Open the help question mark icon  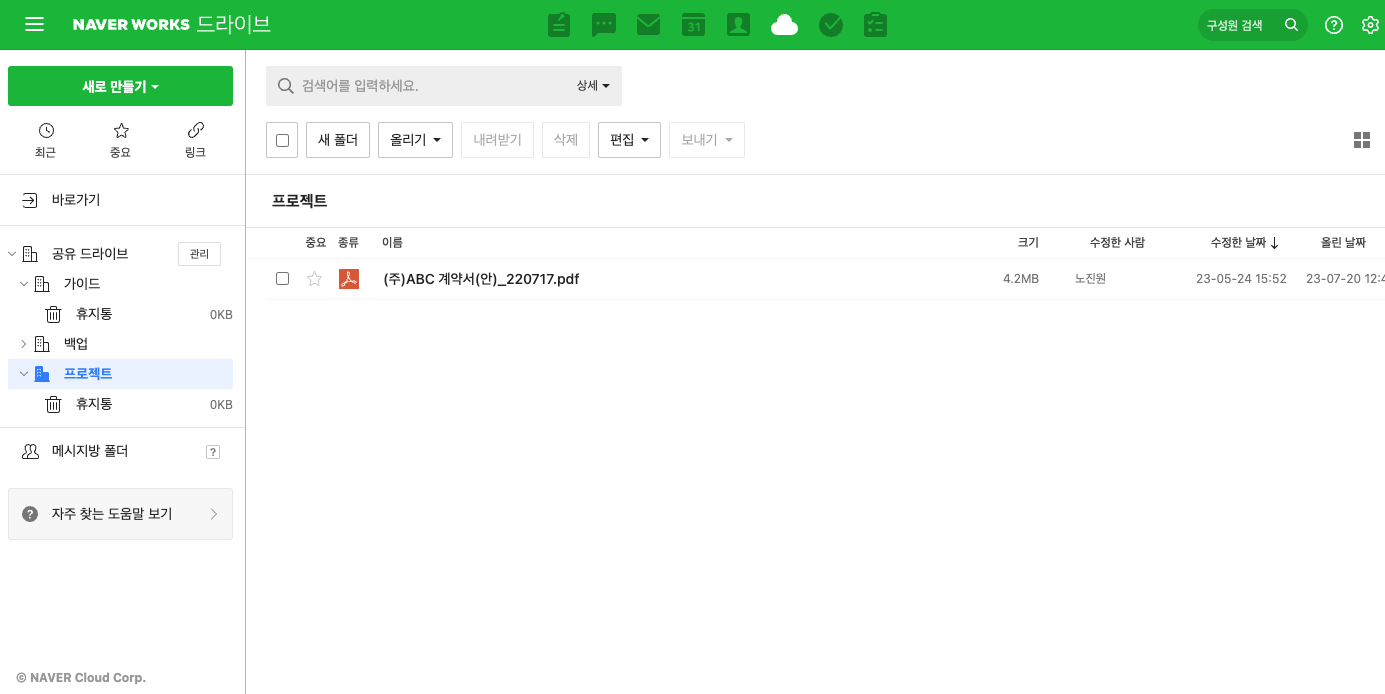coord(1333,25)
